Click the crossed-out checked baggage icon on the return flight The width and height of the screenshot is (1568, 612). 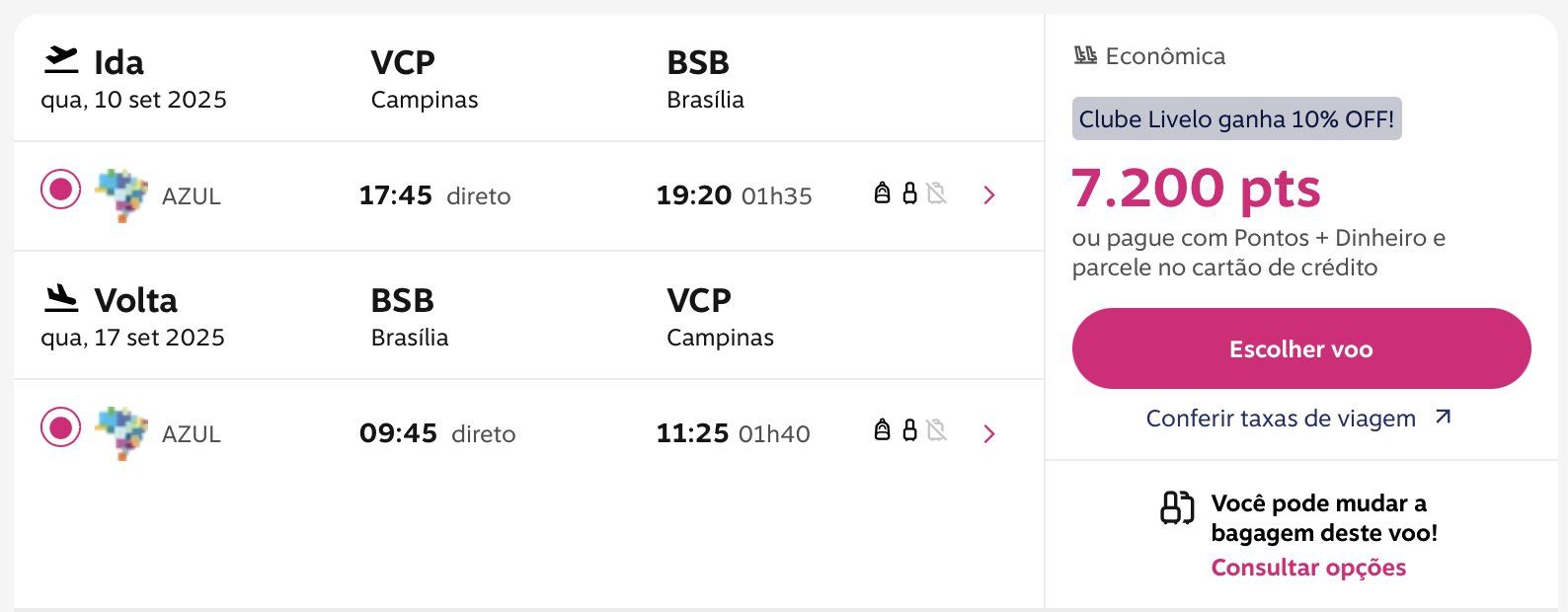[x=936, y=429]
